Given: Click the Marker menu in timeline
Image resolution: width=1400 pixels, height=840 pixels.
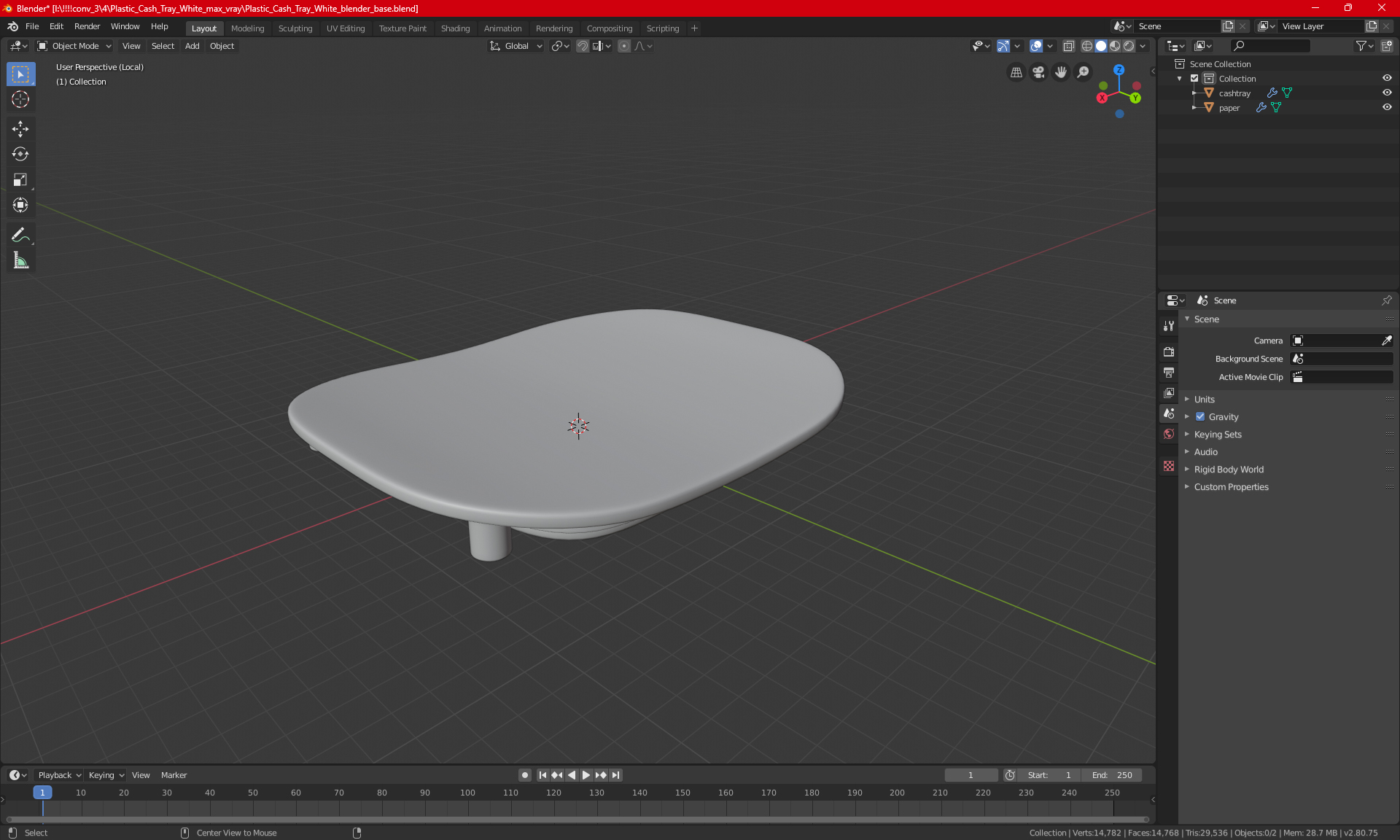Looking at the screenshot, I should 174,775.
